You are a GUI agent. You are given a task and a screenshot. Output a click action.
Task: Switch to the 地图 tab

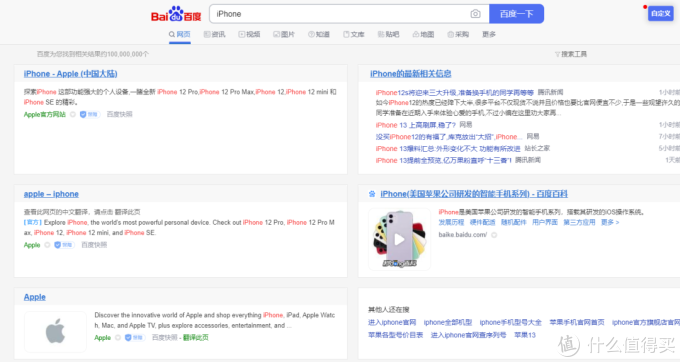pyautogui.click(x=423, y=34)
